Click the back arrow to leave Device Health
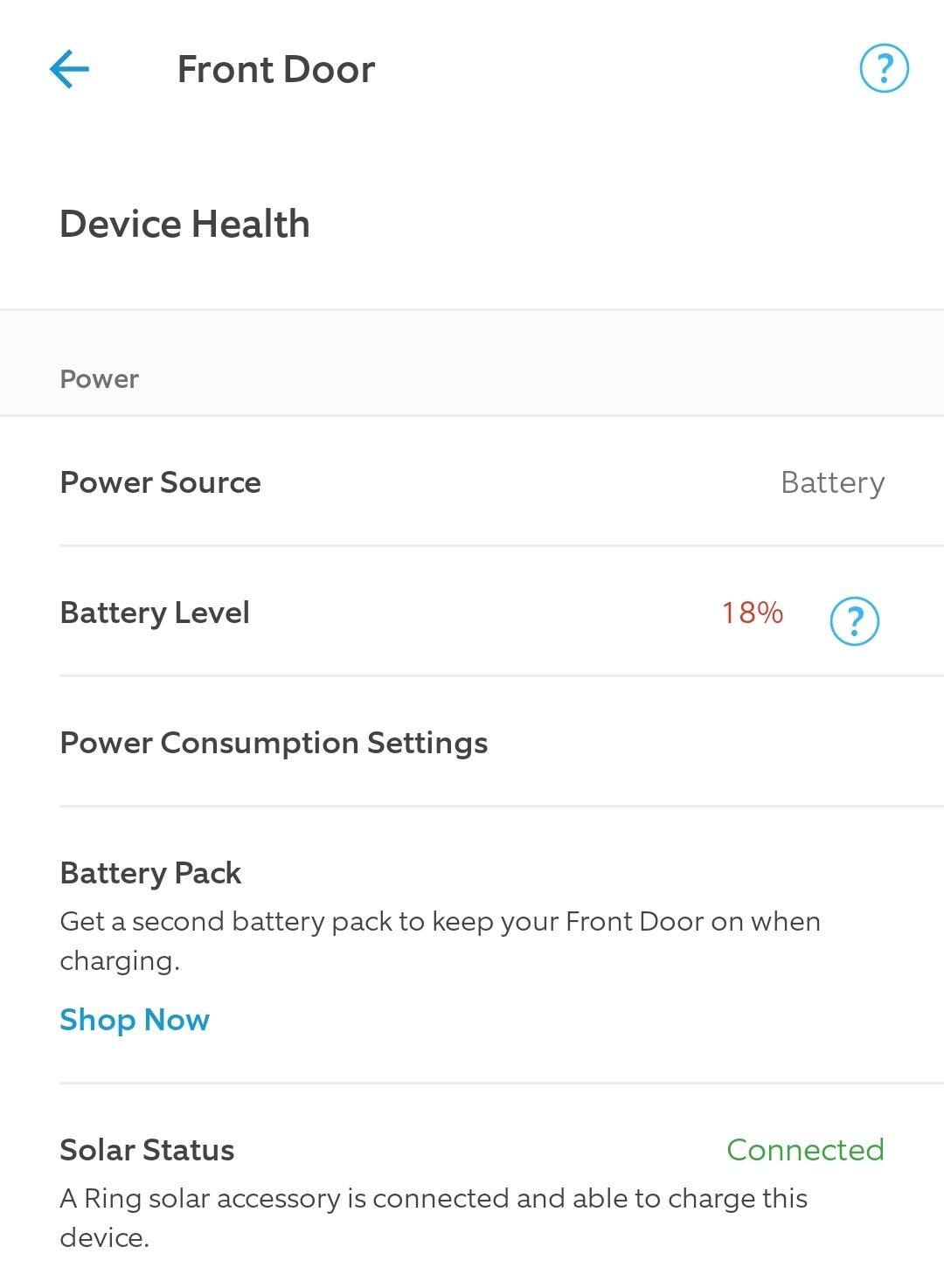The height and width of the screenshot is (1288, 944). click(x=70, y=67)
